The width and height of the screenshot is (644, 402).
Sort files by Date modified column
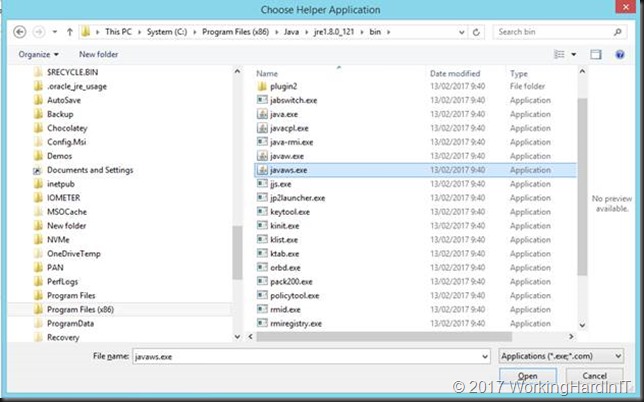(455, 74)
